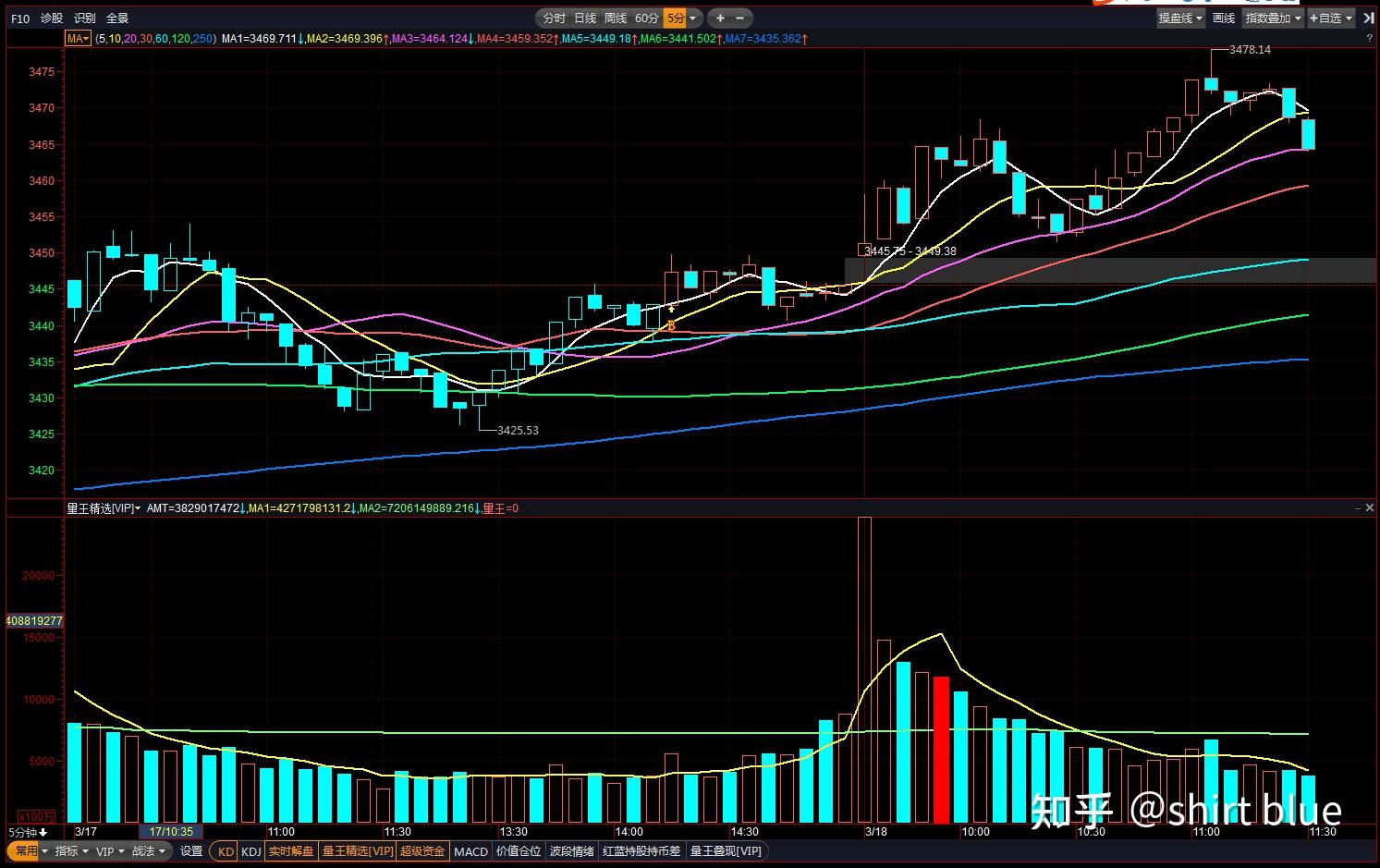The image size is (1380, 868).
Task: Click the x100万 volume unit label
Action: point(36,817)
